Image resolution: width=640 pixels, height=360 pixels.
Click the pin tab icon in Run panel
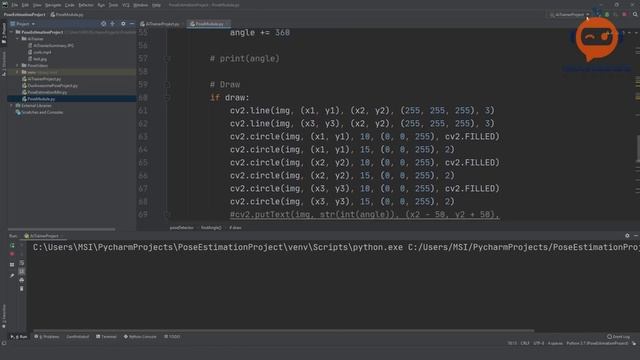tap(12, 276)
